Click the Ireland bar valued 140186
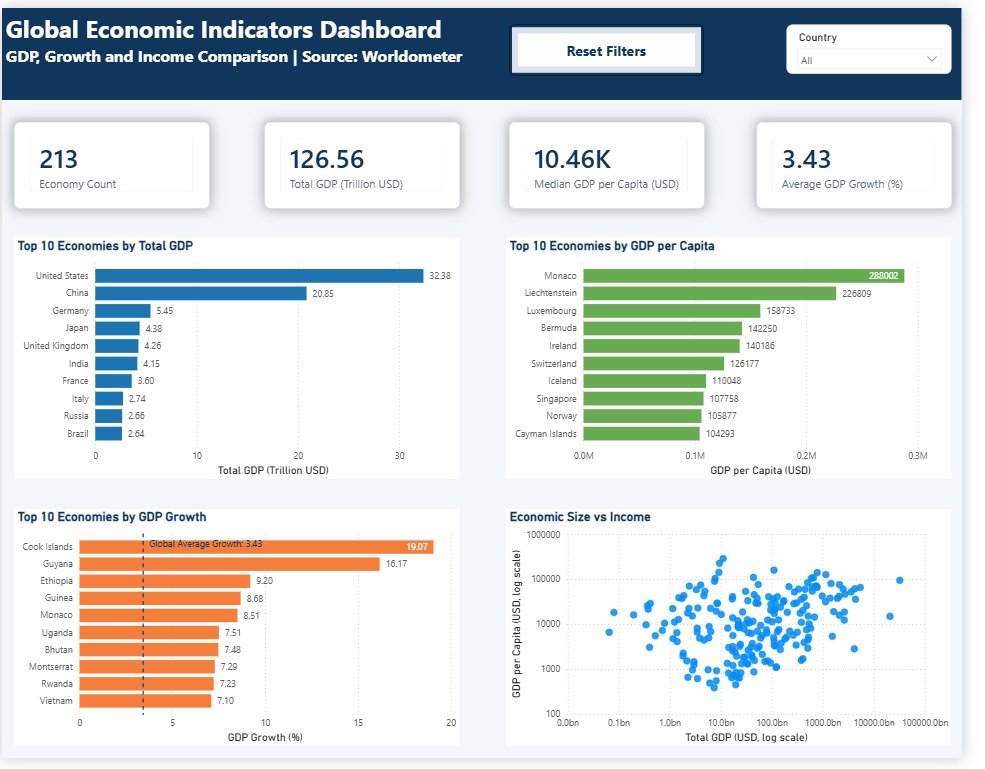 point(661,346)
